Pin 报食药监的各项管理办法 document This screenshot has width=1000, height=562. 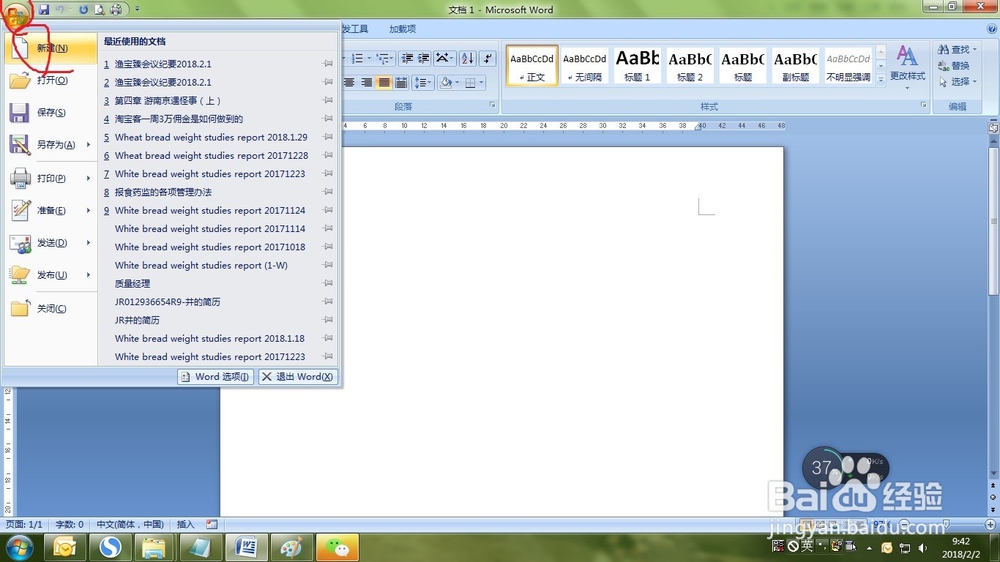[328, 192]
